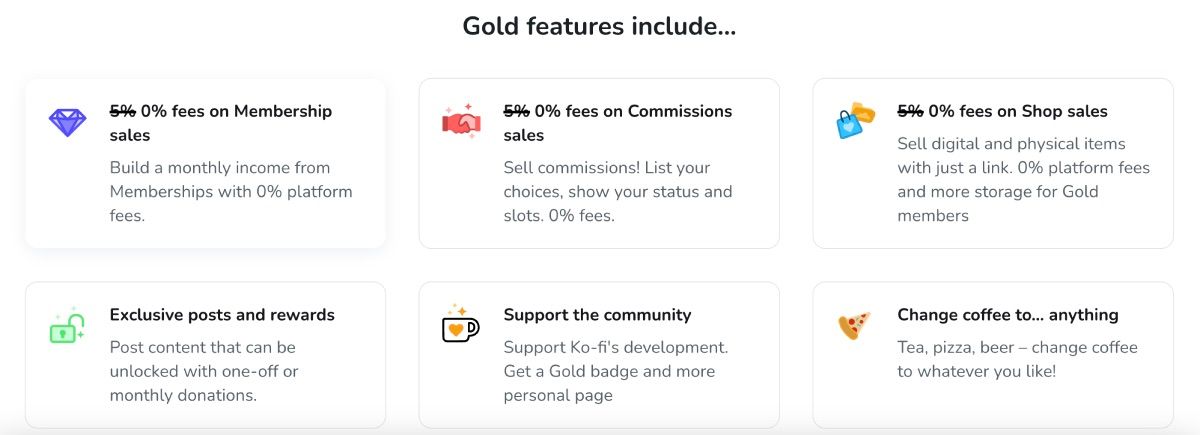Click the "Gold features include..." heading
Viewport: 1200px width, 435px height.
pyautogui.click(x=599, y=26)
